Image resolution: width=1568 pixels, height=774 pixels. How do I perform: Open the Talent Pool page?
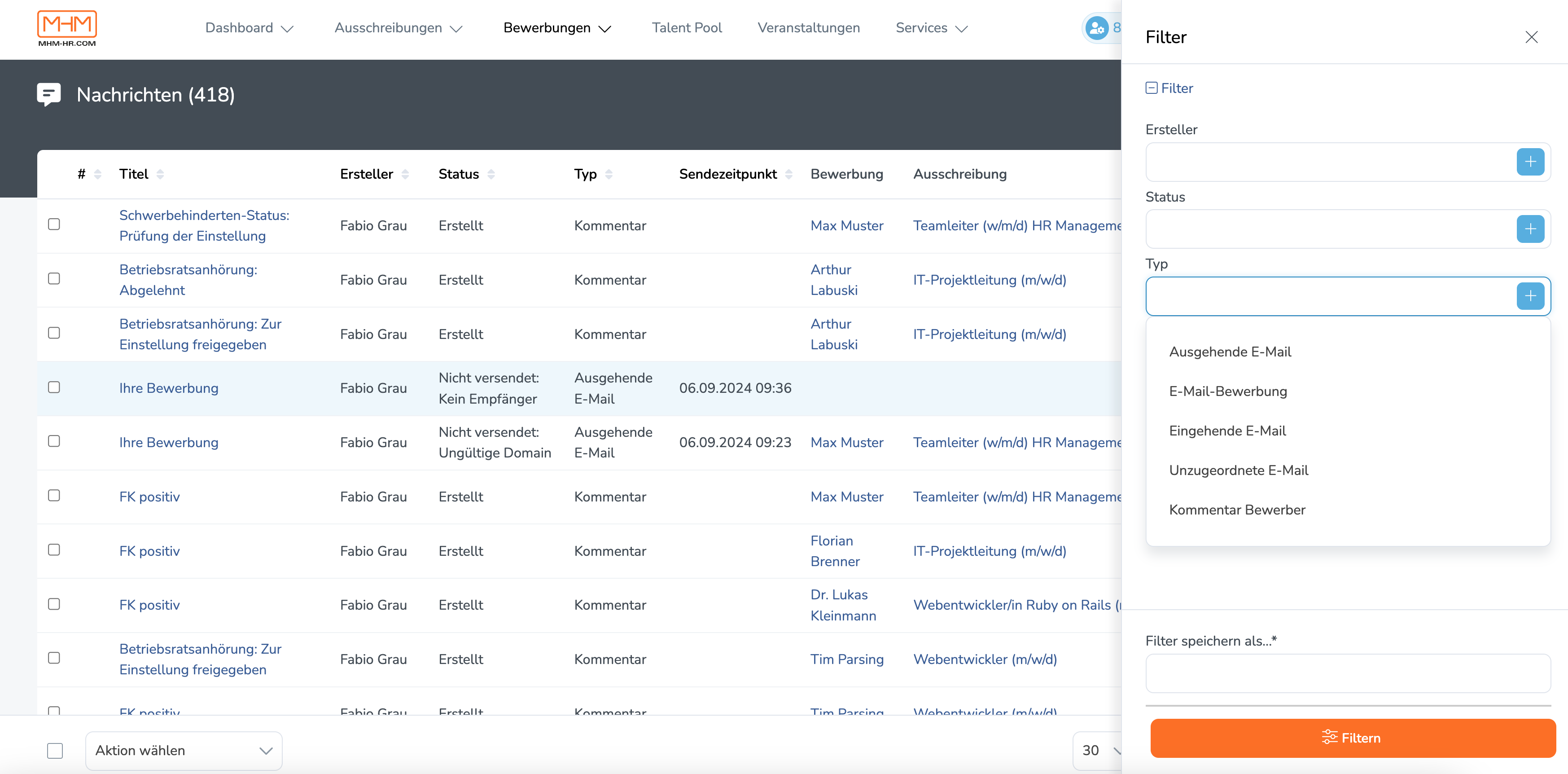click(x=687, y=28)
